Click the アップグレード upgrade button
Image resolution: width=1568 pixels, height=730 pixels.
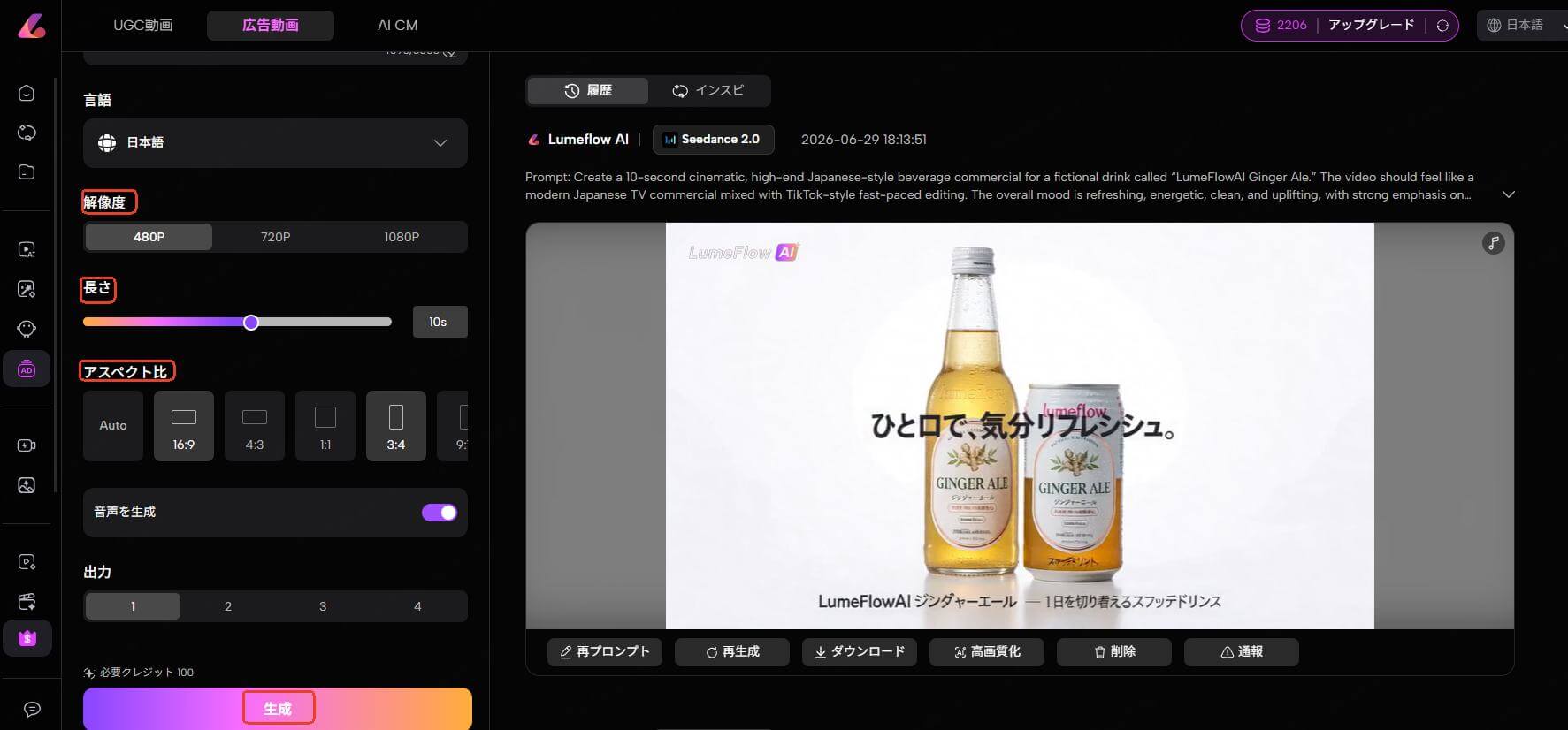[1372, 25]
